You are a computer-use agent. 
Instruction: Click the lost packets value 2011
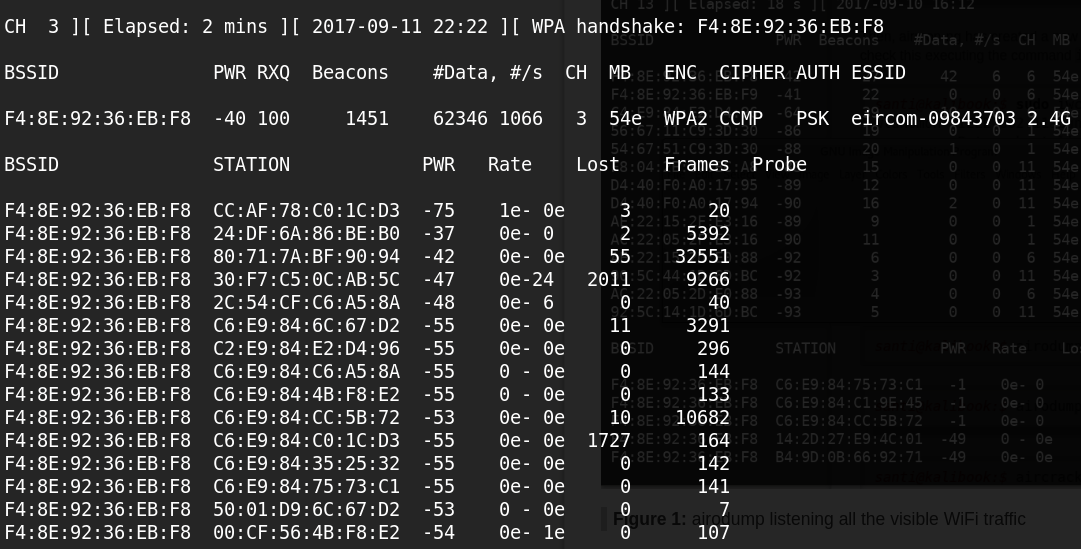608,280
